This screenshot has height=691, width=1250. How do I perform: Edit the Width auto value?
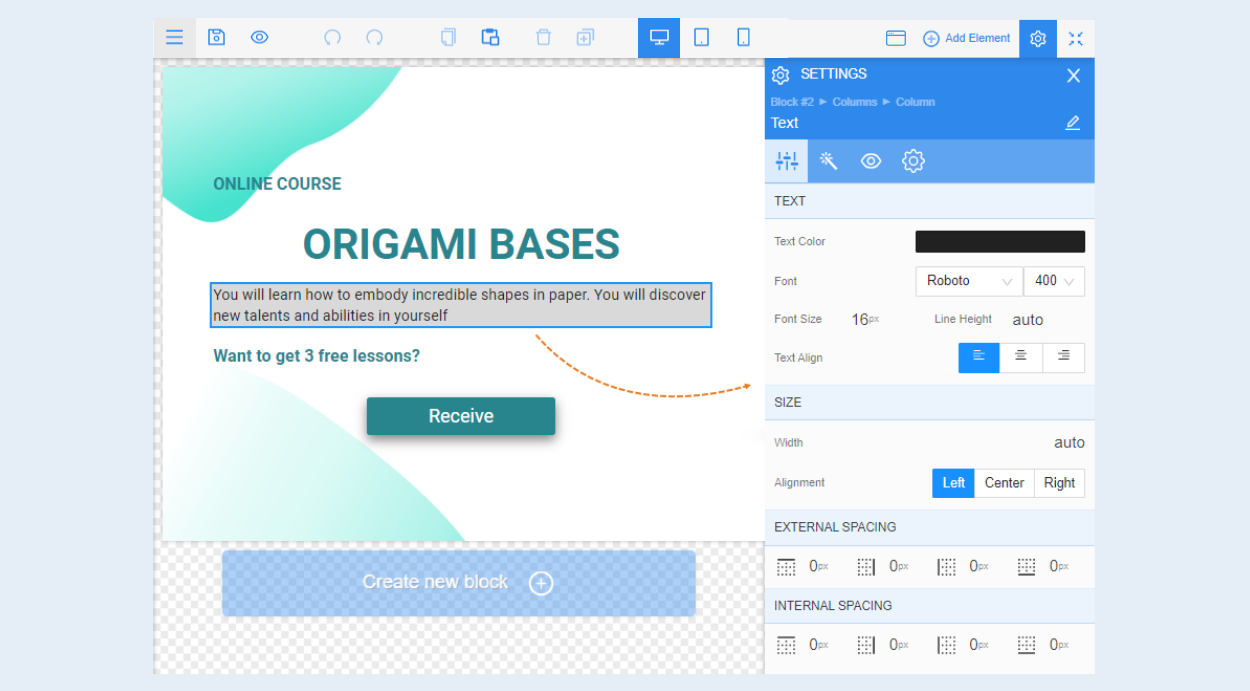(x=1069, y=443)
